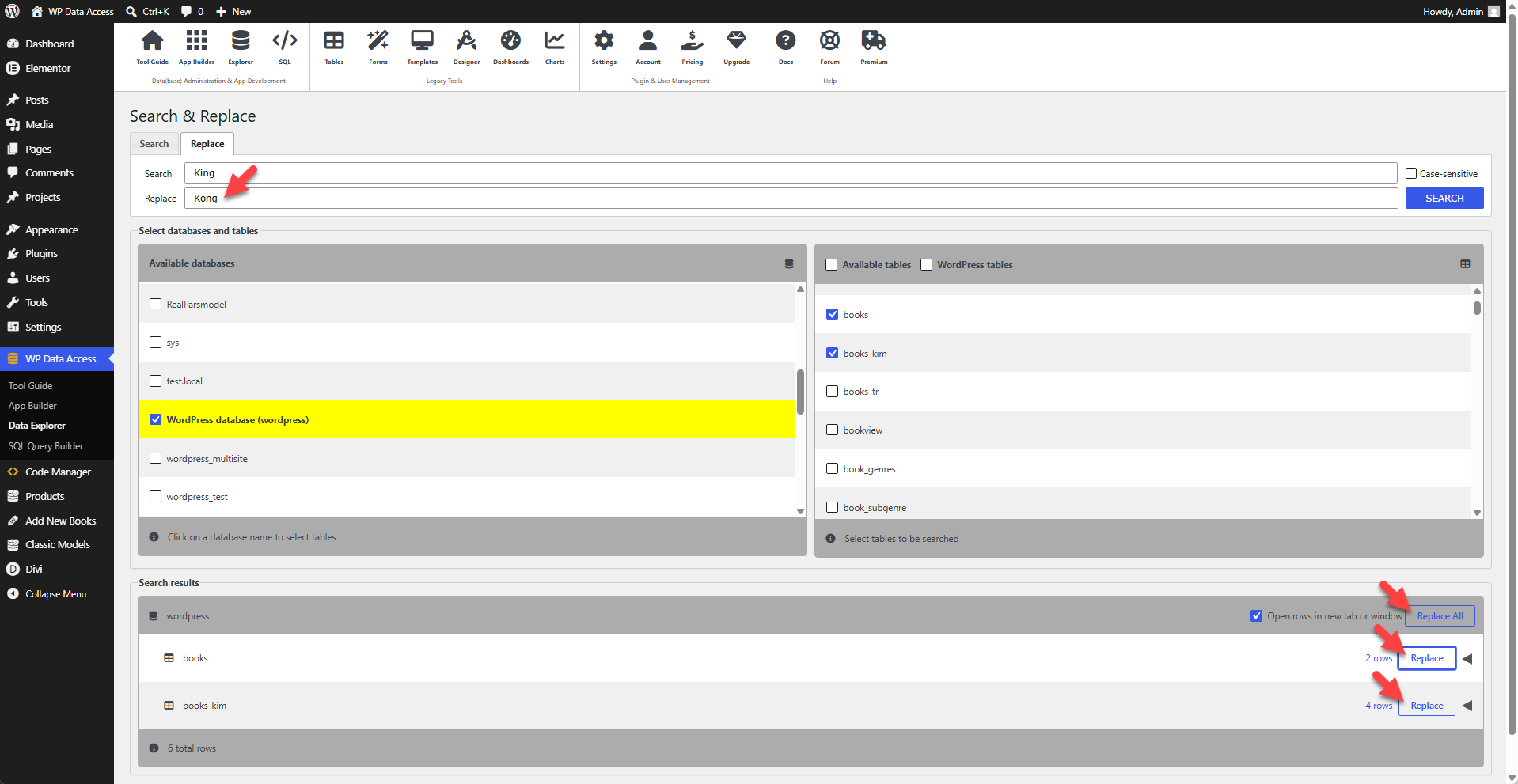
Task: Click the + New admin bar item
Action: (x=233, y=11)
